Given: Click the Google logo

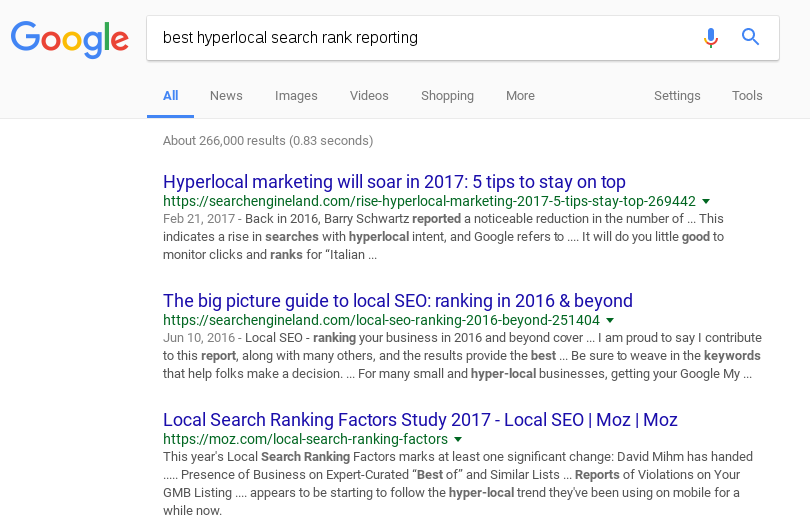Looking at the screenshot, I should click(x=70, y=39).
